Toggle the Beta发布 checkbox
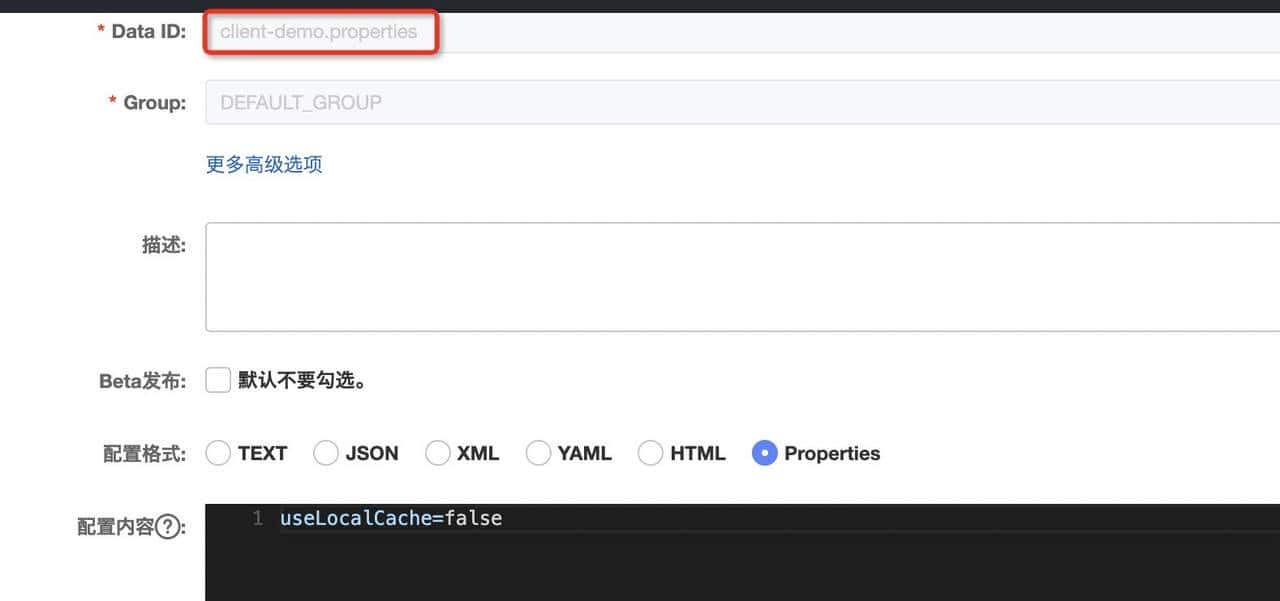Screen dimensions: 1280x601 coord(218,380)
